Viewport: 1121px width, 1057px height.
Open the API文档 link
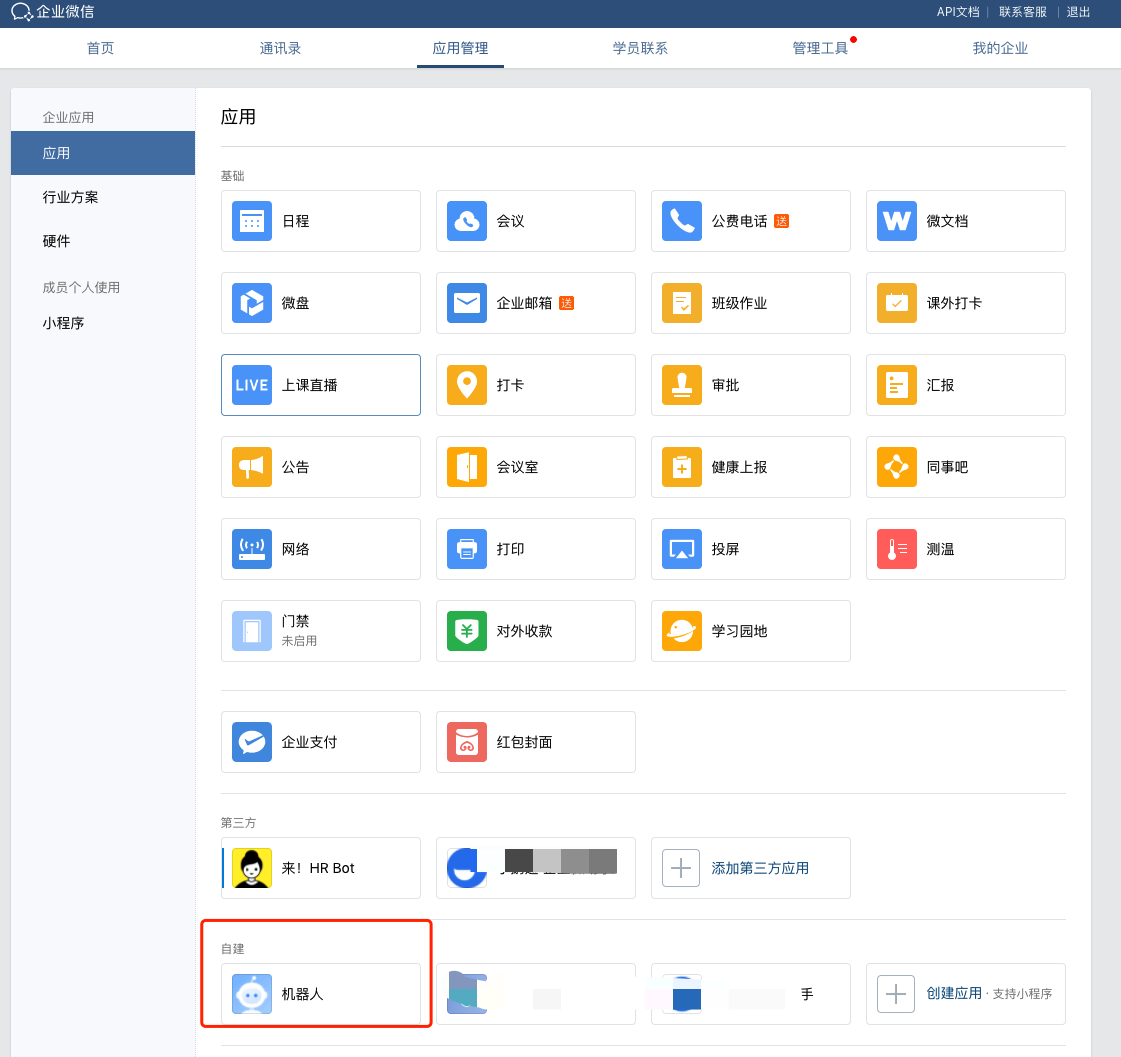click(958, 11)
